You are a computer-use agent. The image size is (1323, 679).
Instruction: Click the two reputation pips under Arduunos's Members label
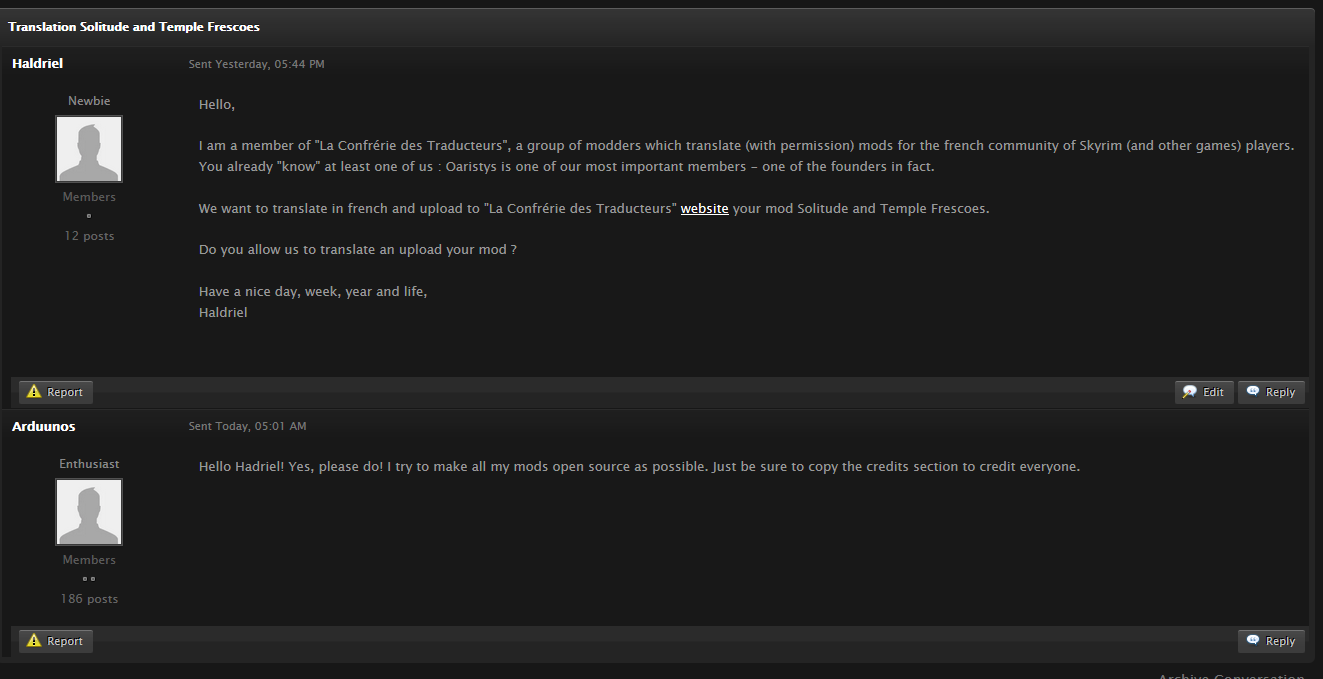[x=89, y=579]
